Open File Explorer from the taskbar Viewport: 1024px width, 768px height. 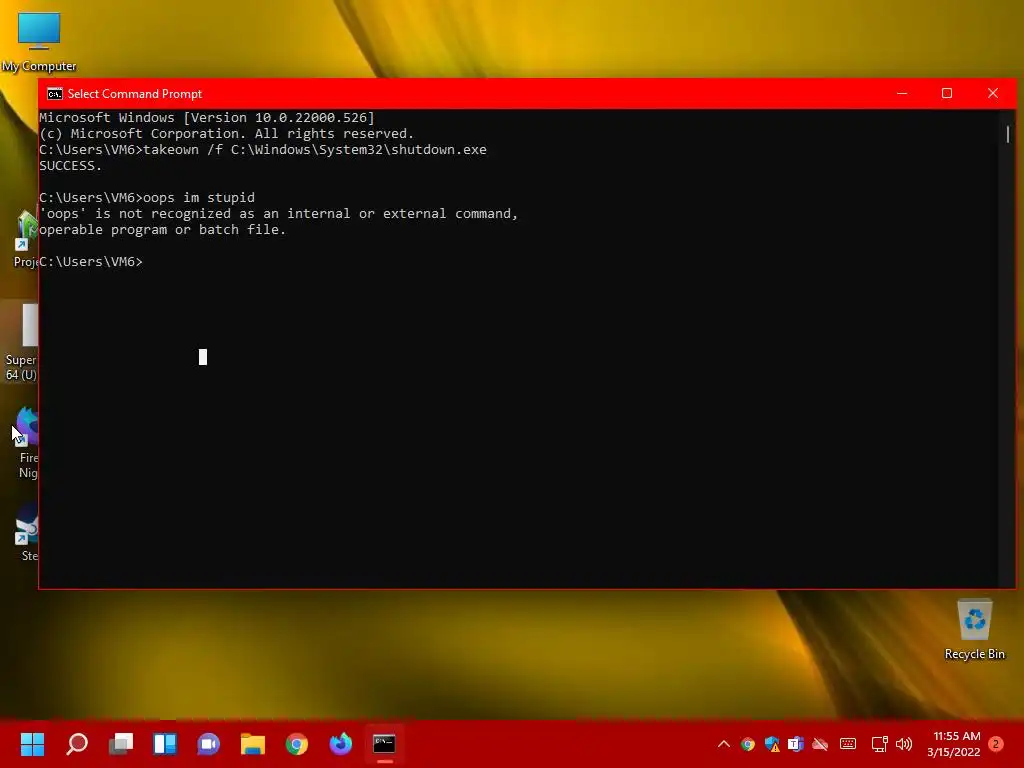click(x=253, y=744)
